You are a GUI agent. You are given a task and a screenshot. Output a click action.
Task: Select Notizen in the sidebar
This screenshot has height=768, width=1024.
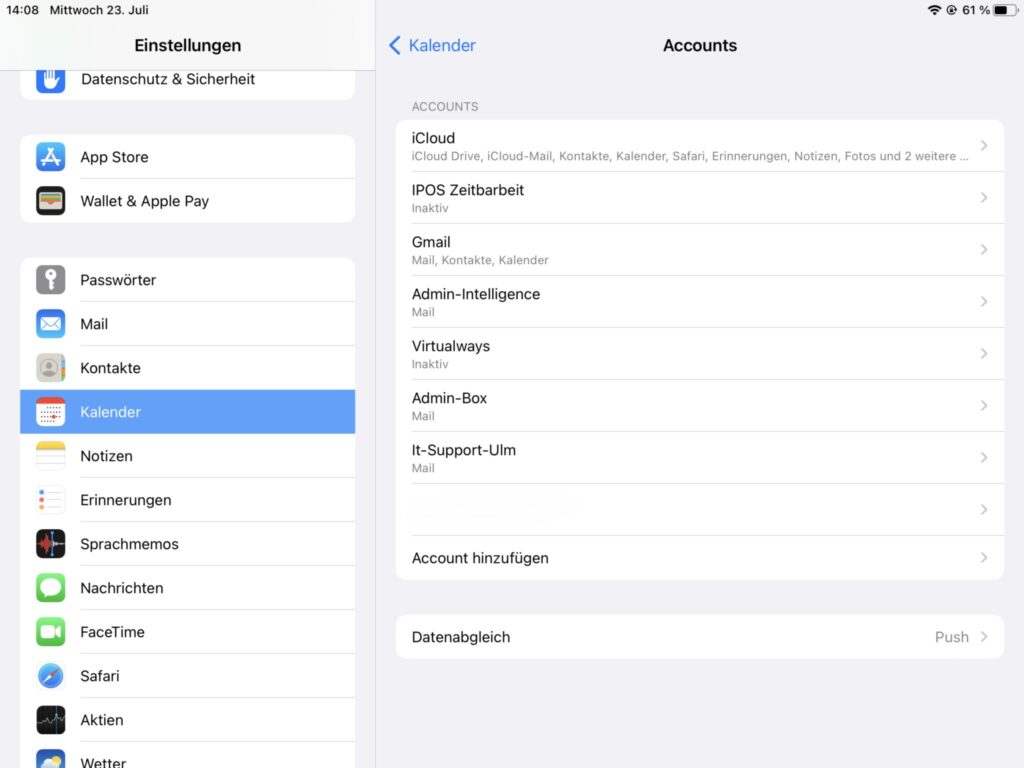[187, 456]
